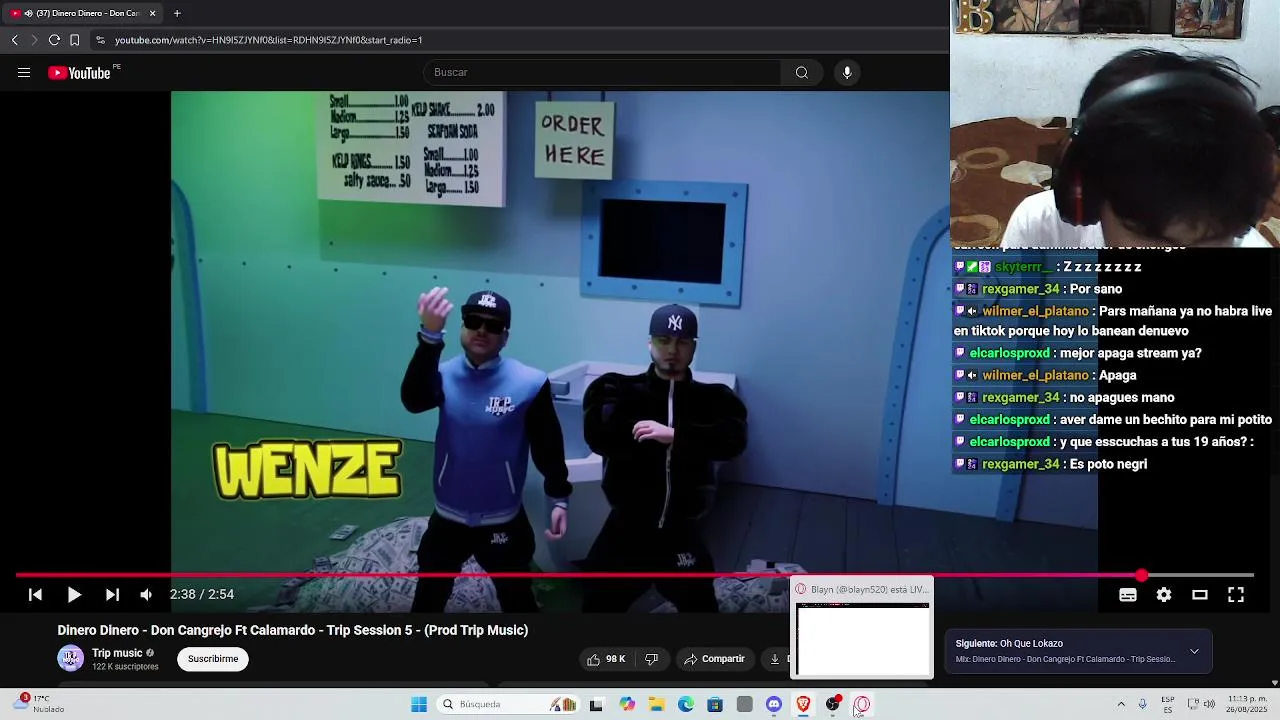Skip to the next video

[112, 594]
